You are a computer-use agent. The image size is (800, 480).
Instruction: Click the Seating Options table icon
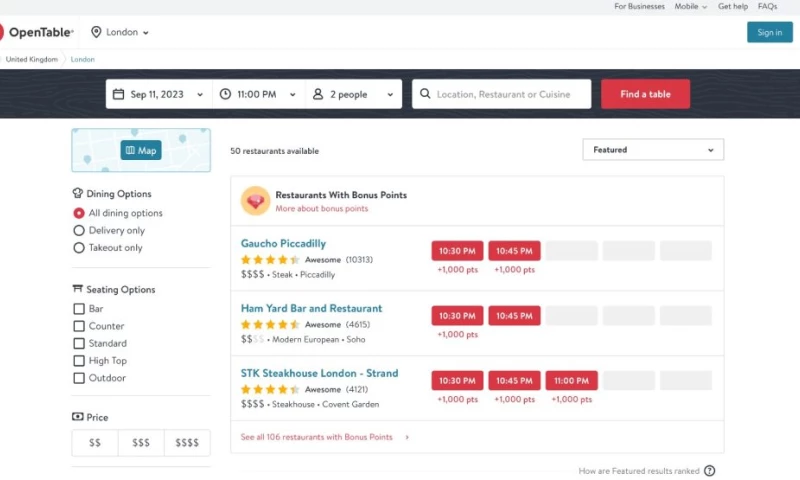[x=78, y=289]
